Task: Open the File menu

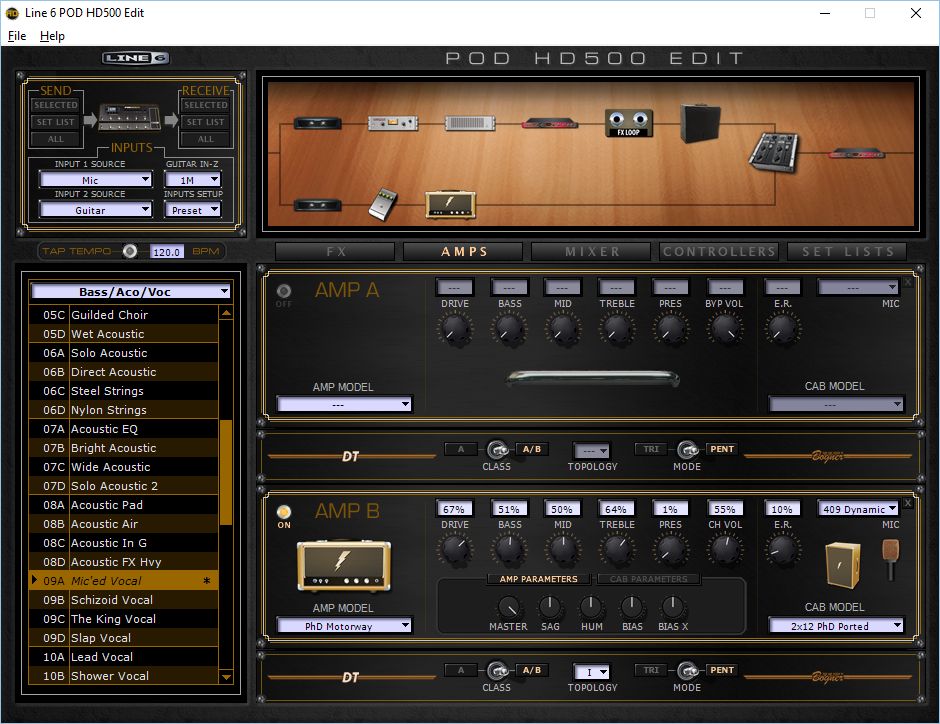Action: coord(17,36)
